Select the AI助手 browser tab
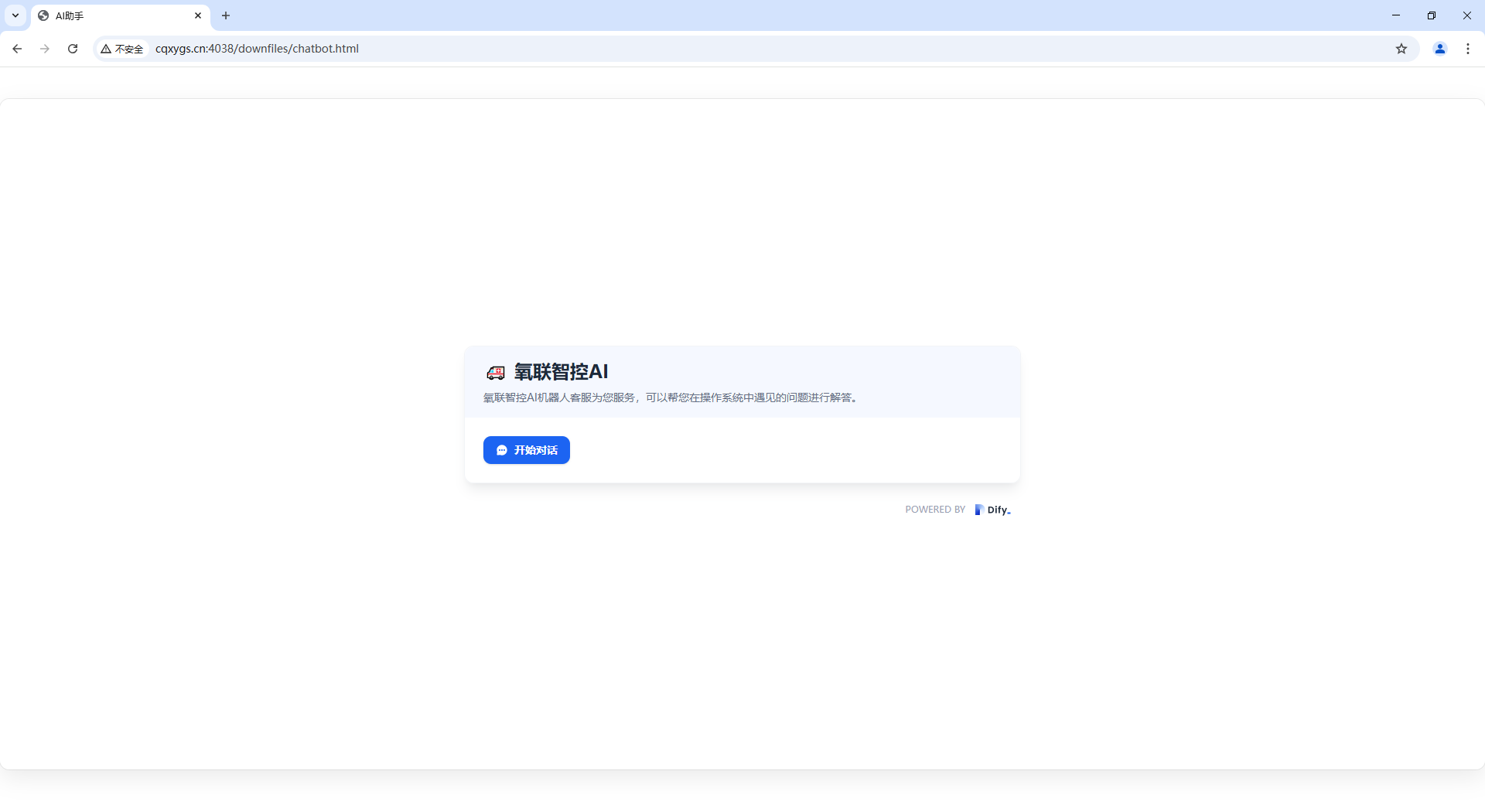Viewport: 1485px width, 812px height. tap(120, 15)
